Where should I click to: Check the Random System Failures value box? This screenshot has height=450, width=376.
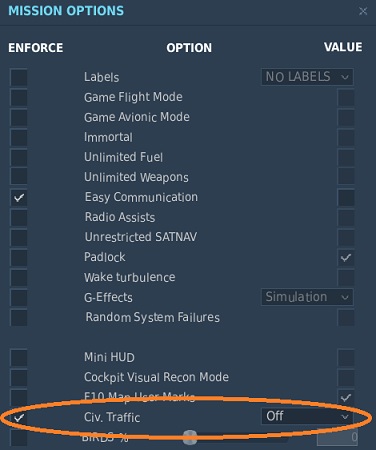(346, 317)
